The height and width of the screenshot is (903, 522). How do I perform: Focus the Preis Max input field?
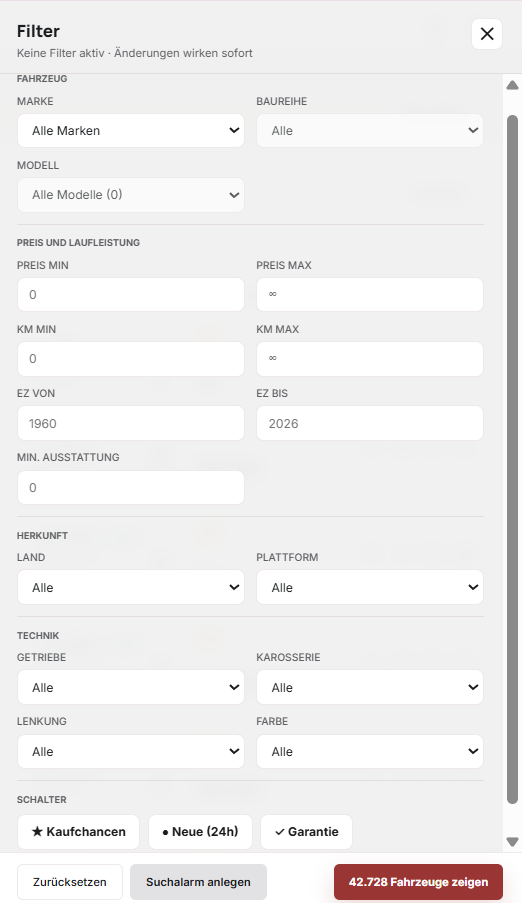tap(370, 295)
